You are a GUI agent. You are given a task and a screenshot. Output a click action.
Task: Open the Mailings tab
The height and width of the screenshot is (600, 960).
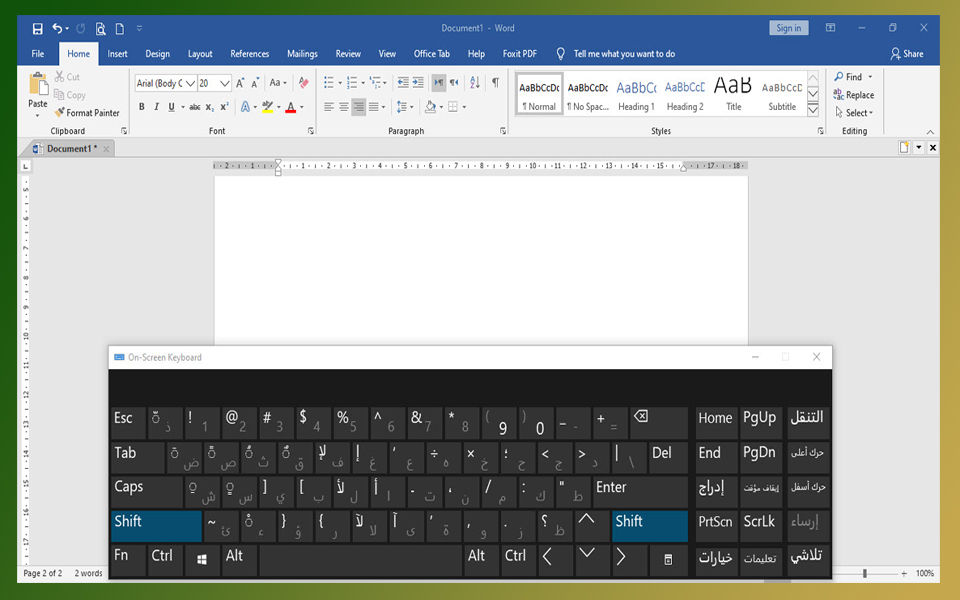[302, 53]
